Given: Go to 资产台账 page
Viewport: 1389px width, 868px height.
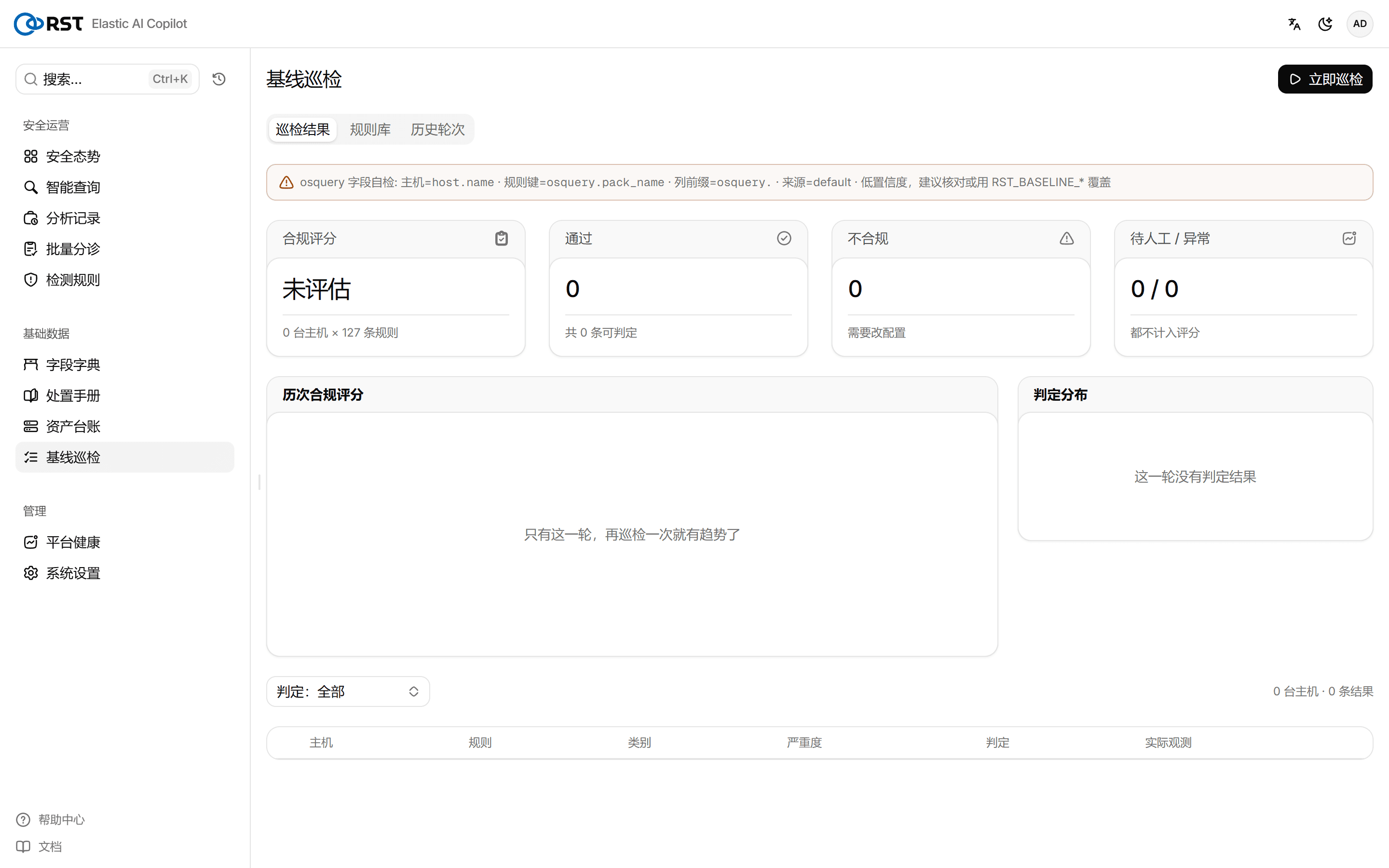Looking at the screenshot, I should click(x=124, y=427).
